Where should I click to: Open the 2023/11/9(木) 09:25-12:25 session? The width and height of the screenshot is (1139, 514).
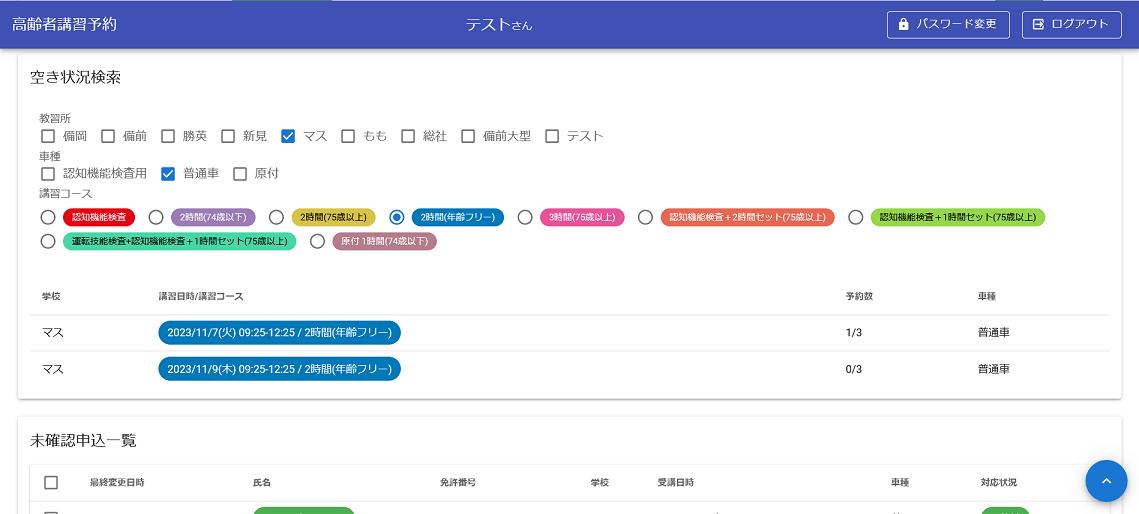coord(279,369)
